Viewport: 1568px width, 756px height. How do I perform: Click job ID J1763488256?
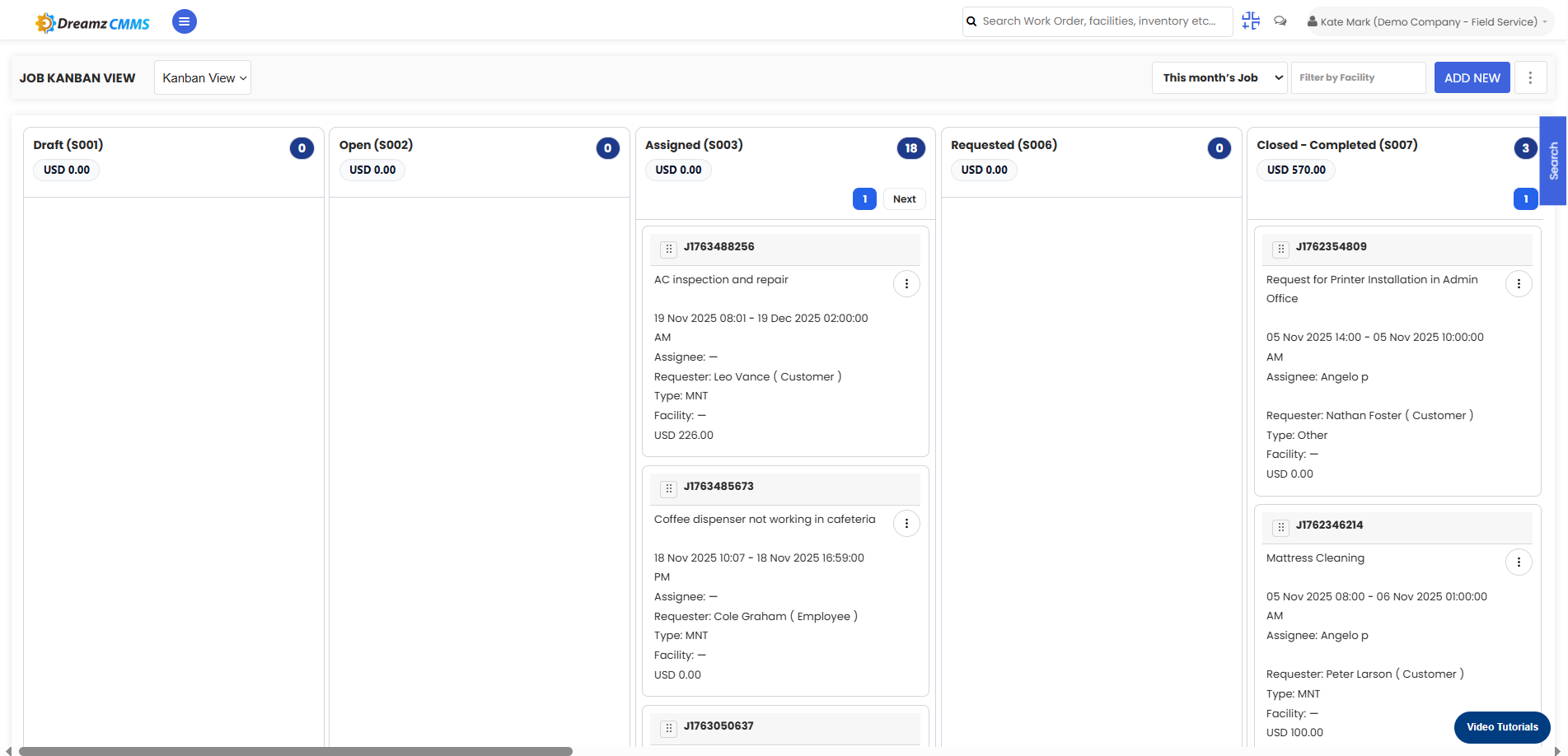pos(718,247)
